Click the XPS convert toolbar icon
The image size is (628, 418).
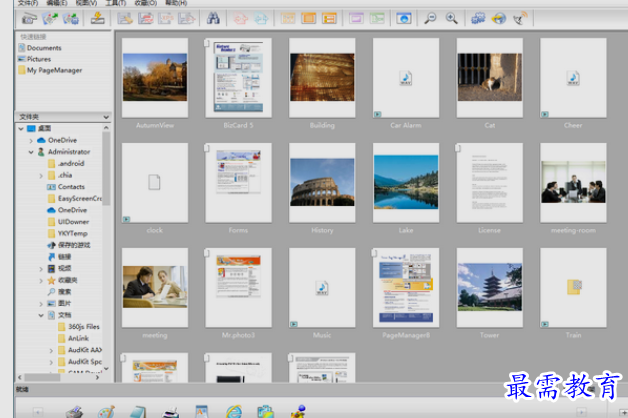pyautogui.click(x=166, y=18)
